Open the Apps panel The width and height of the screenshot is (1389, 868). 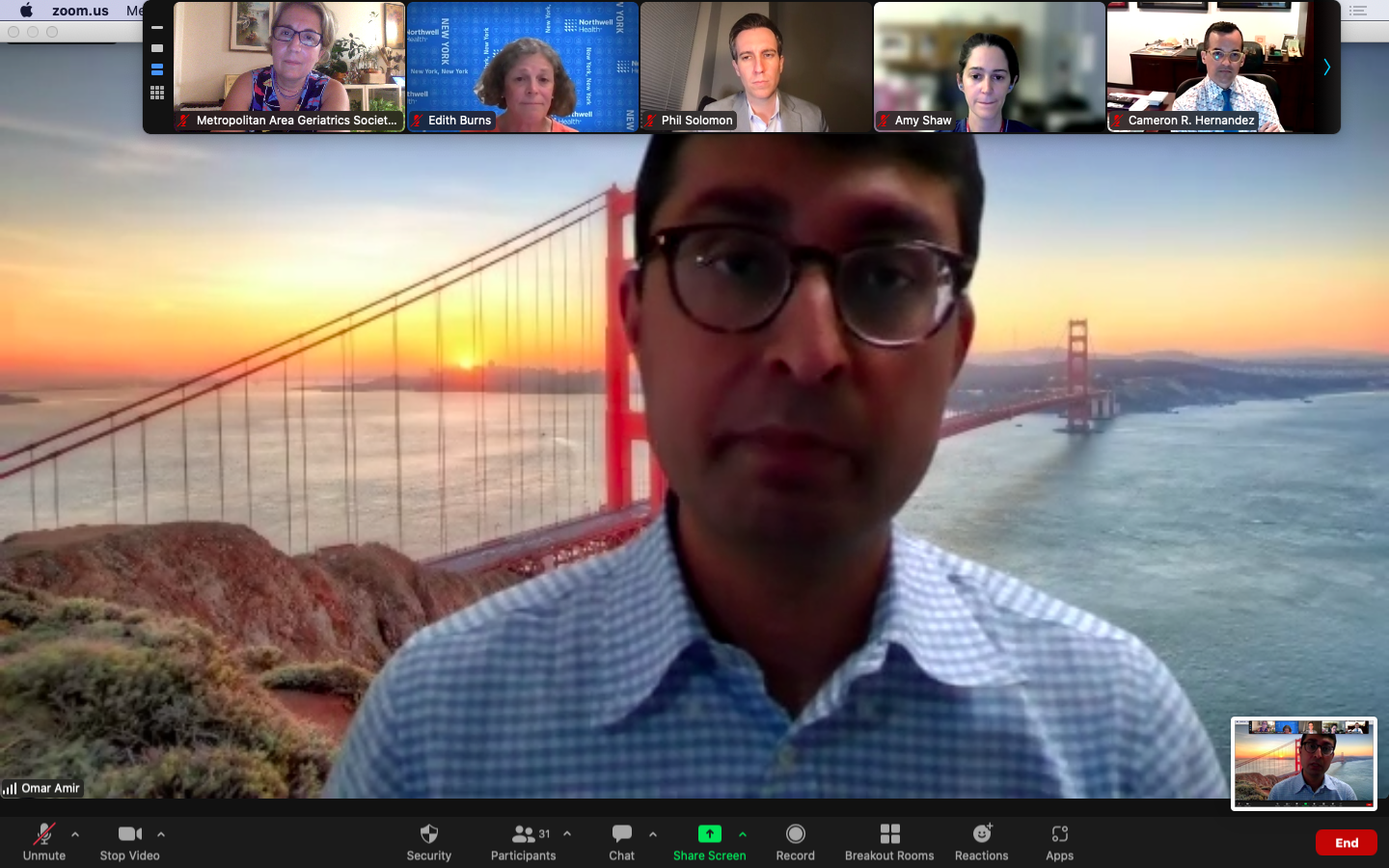click(1060, 842)
